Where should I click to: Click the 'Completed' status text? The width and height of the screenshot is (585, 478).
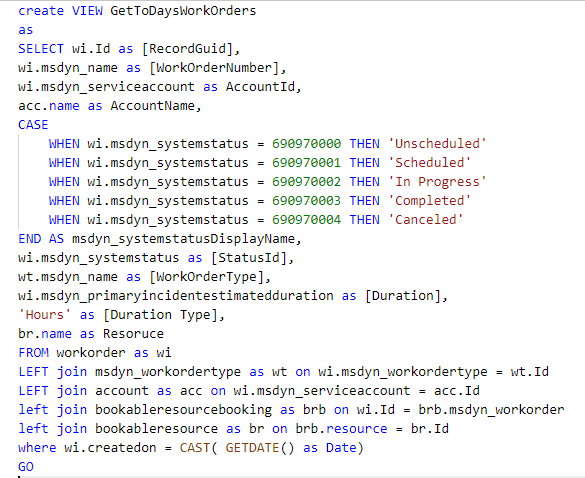pyautogui.click(x=429, y=201)
